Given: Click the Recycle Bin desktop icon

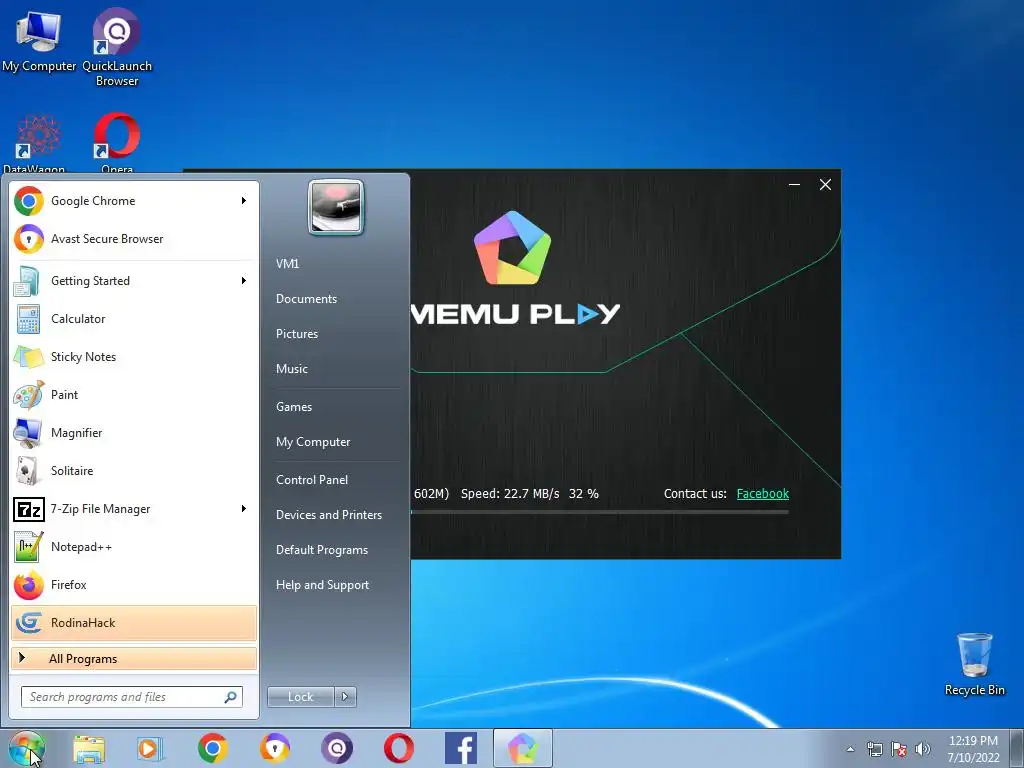Looking at the screenshot, I should pos(974,664).
